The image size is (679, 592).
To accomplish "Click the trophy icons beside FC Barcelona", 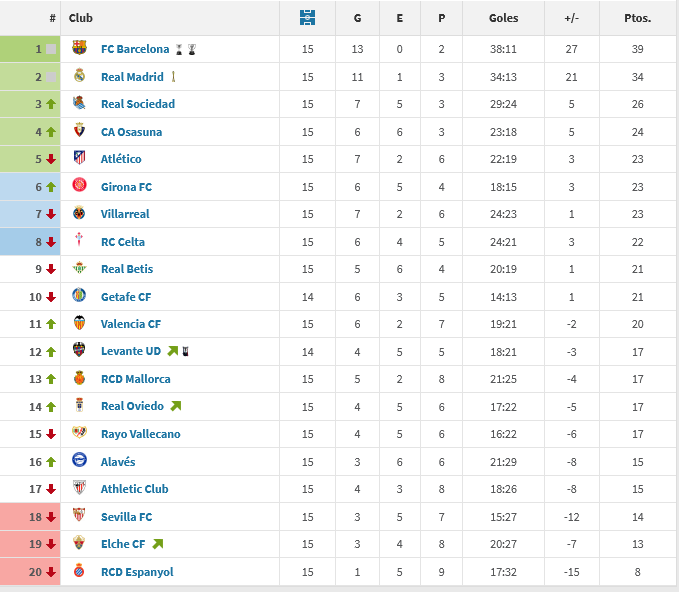I will coord(186,49).
